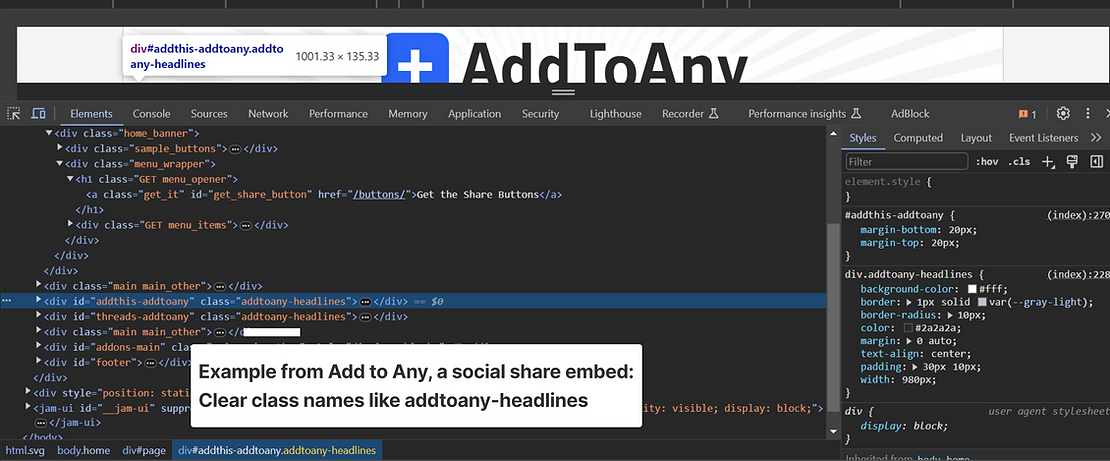Select body.home in the breadcrumb bar
1110x461 pixels.
coord(84,450)
